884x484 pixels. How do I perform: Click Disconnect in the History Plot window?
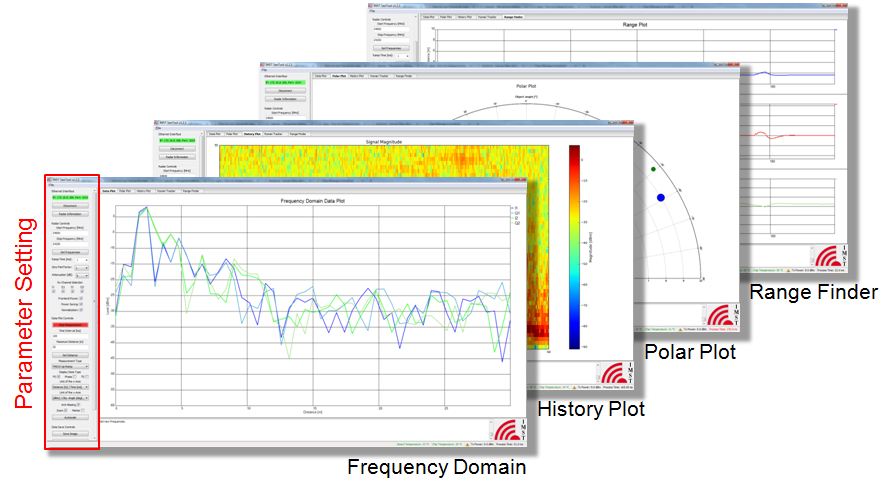[177, 149]
